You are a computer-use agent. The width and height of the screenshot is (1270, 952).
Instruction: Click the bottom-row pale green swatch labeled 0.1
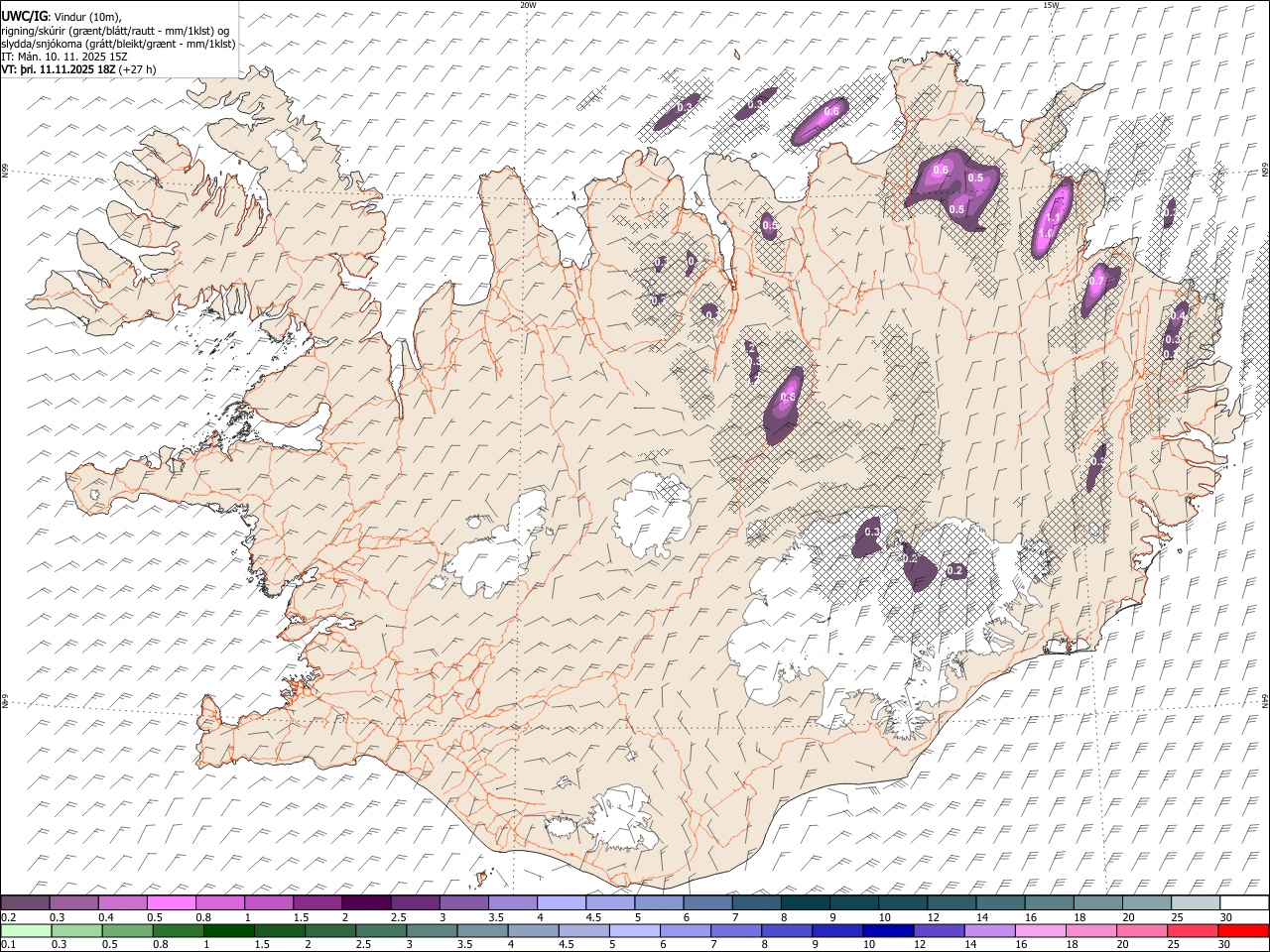click(x=25, y=930)
